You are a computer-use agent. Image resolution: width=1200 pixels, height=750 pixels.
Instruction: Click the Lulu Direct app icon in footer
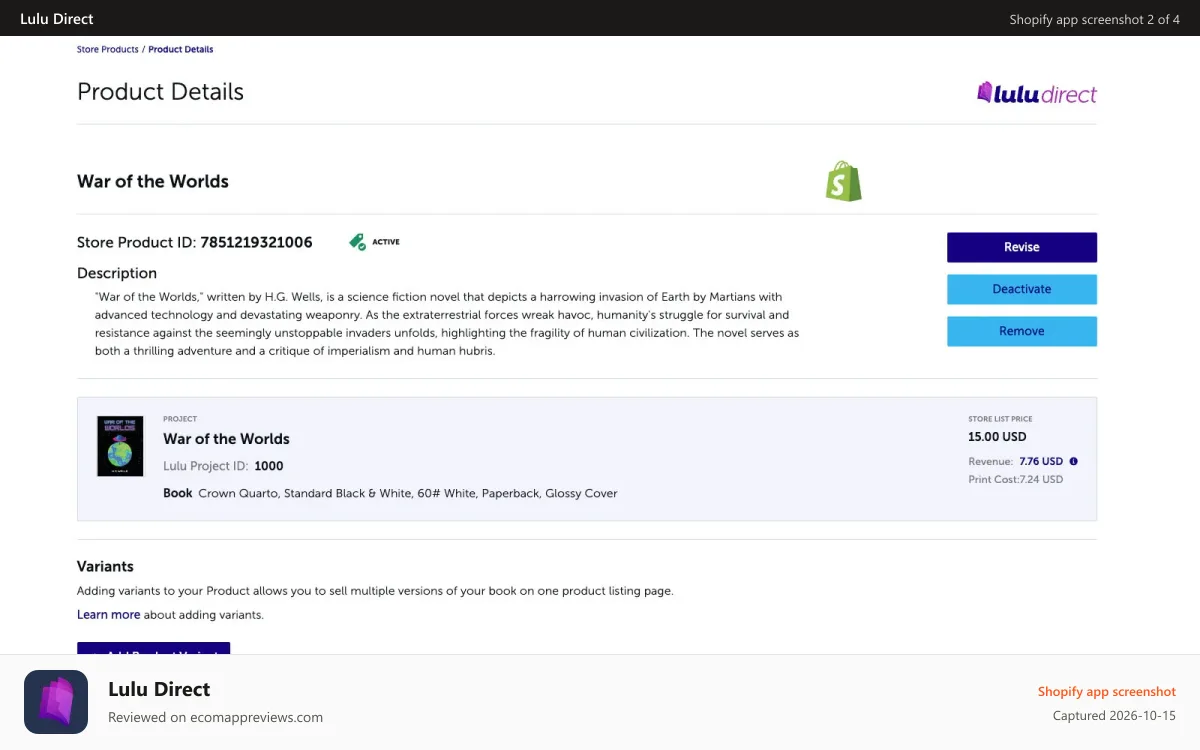(x=56, y=702)
